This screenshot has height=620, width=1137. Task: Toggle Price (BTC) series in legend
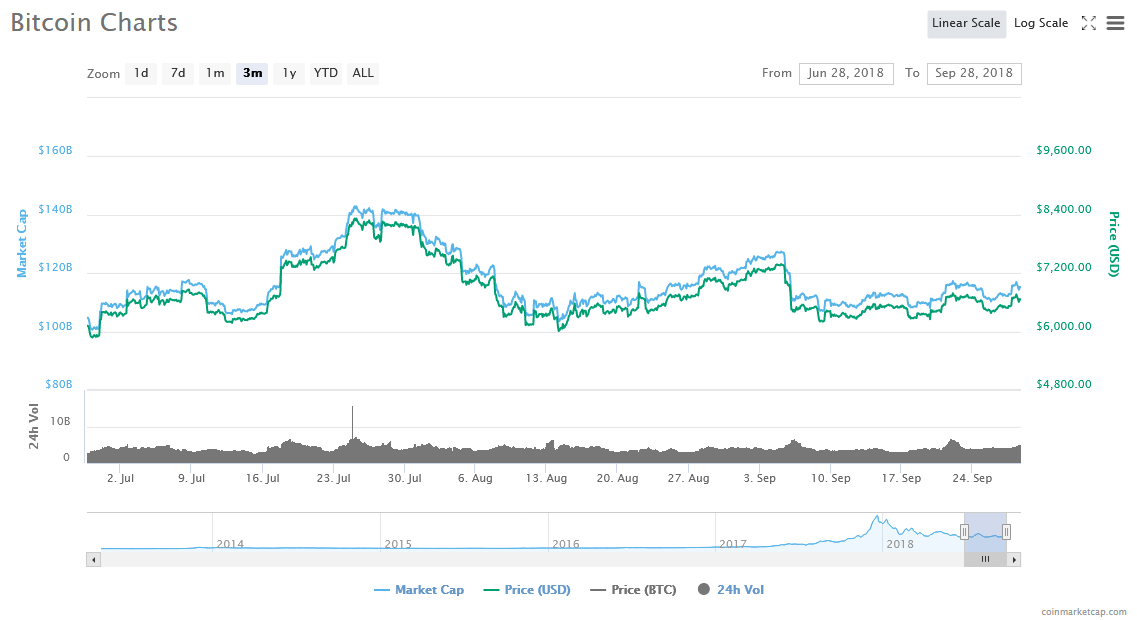[633, 590]
